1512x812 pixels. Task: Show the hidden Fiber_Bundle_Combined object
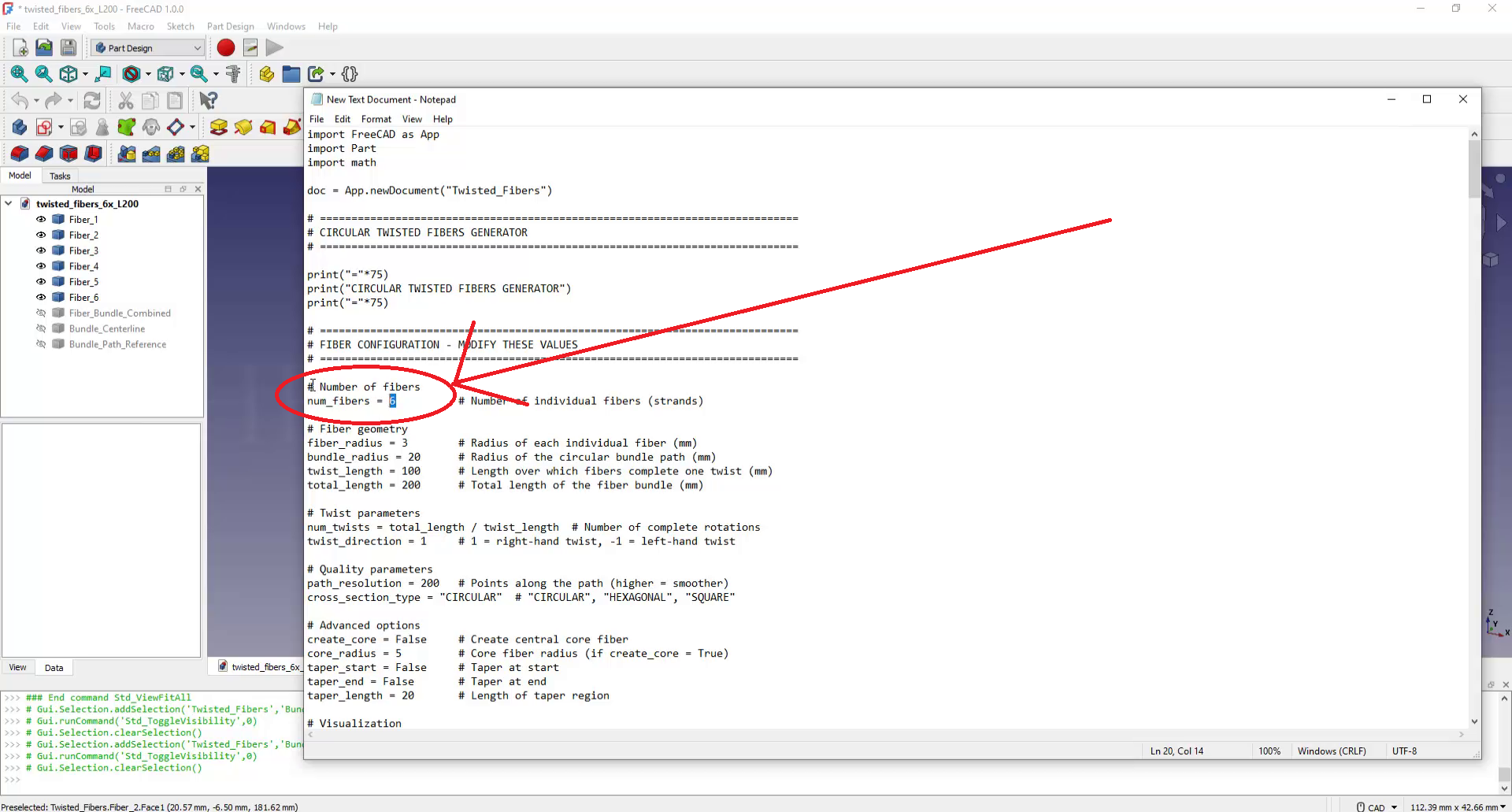pos(41,313)
